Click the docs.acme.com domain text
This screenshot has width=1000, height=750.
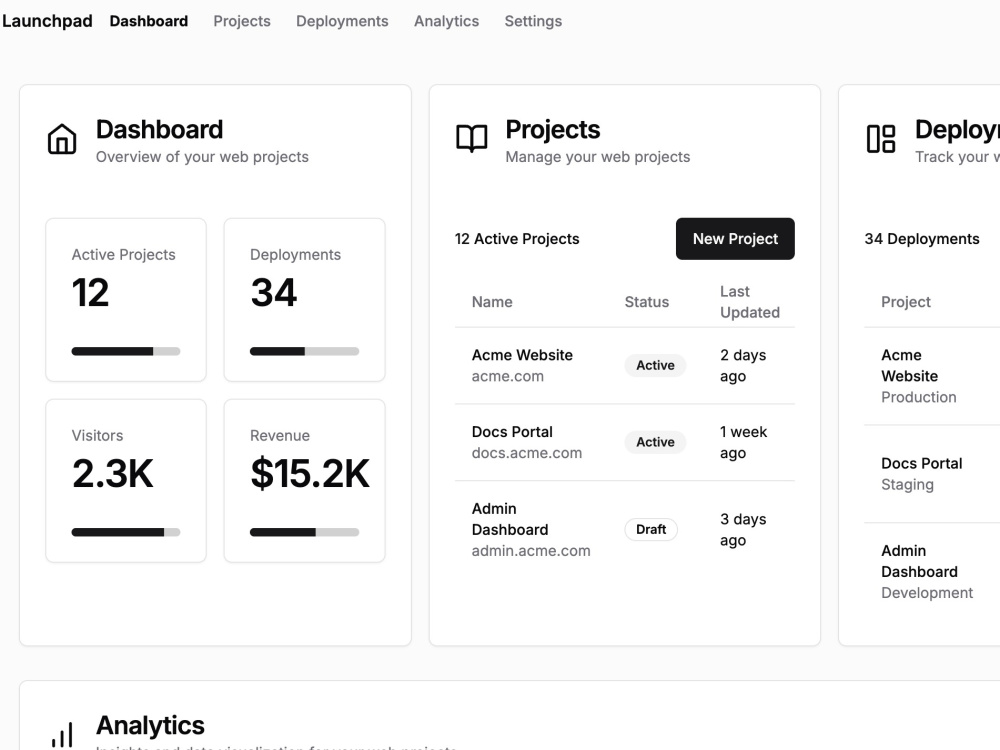[x=527, y=453]
